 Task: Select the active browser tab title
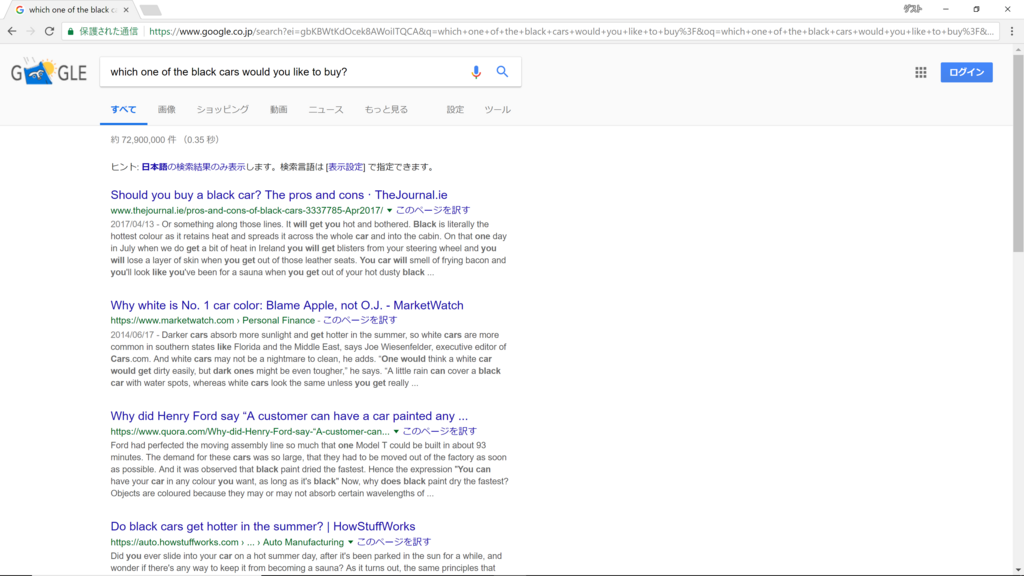pos(73,10)
